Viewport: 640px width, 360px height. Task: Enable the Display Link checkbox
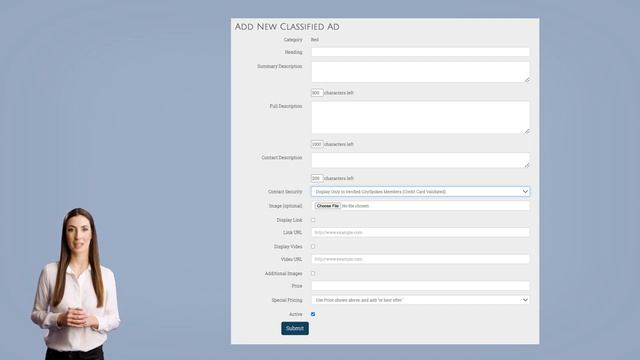click(x=313, y=220)
